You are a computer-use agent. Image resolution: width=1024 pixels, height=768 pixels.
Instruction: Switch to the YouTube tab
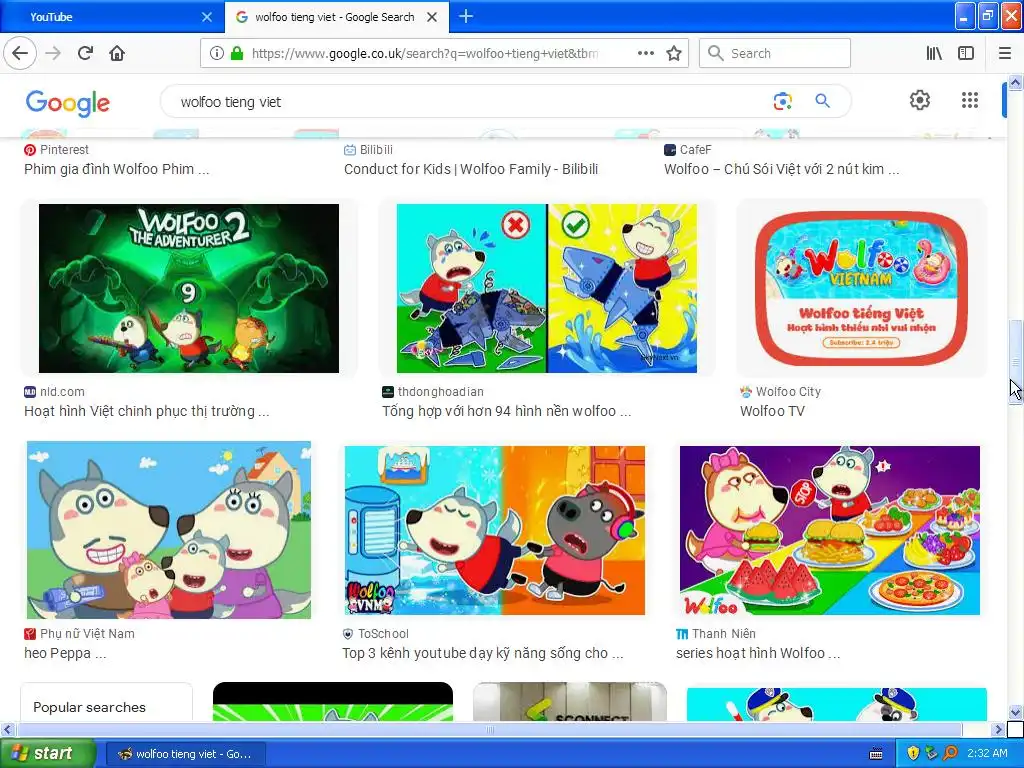[112, 17]
